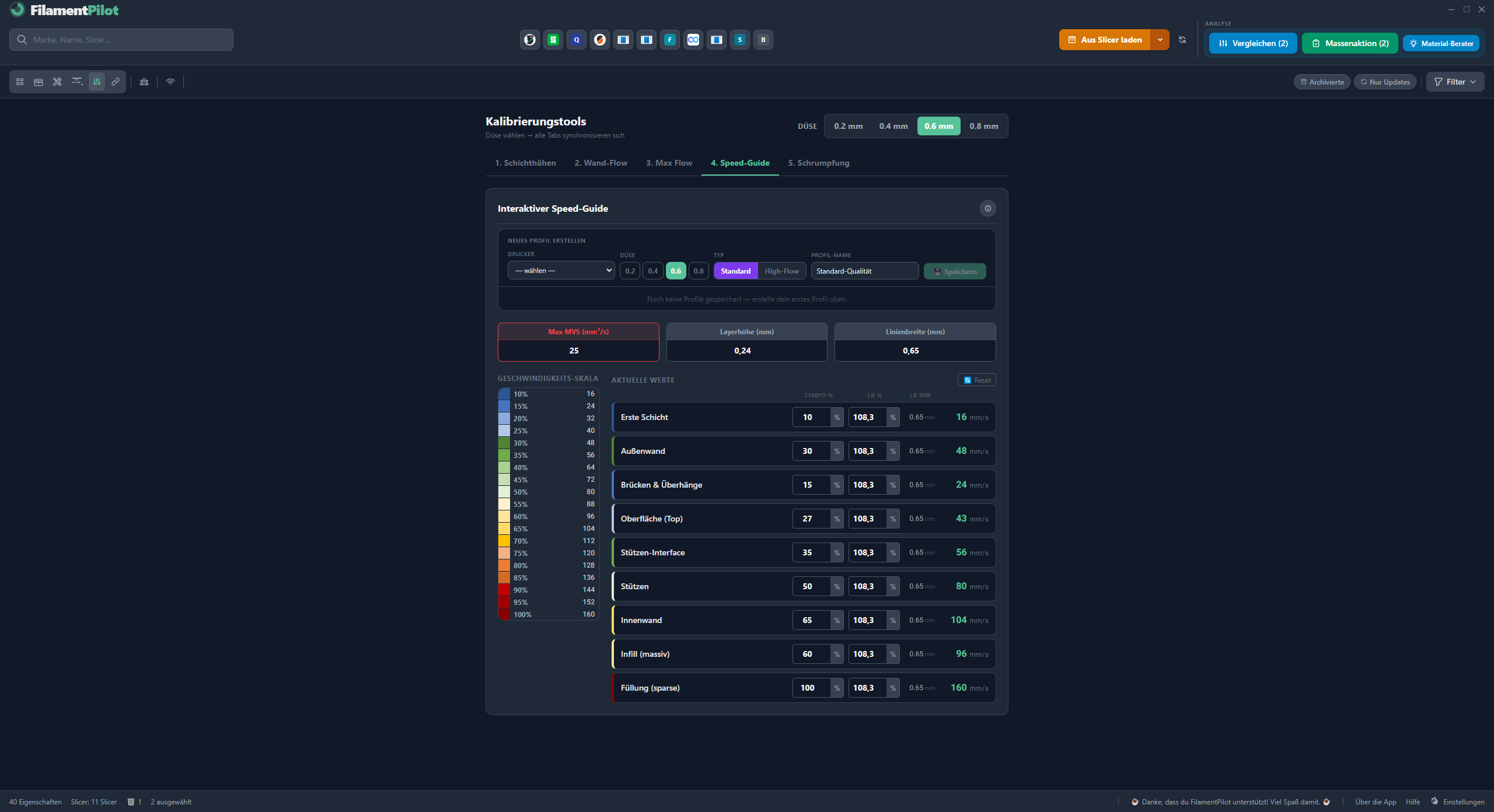Select the S slicer icon

pos(740,40)
